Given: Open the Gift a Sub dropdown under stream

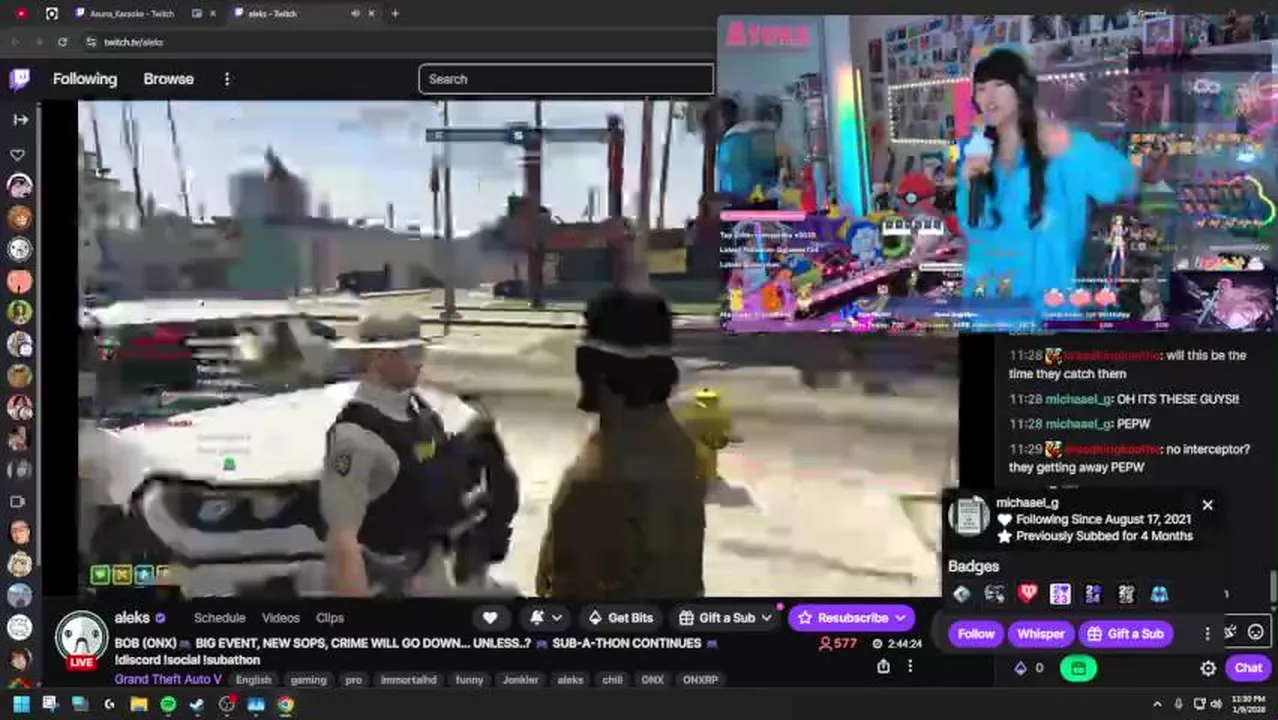Looking at the screenshot, I should 725,618.
